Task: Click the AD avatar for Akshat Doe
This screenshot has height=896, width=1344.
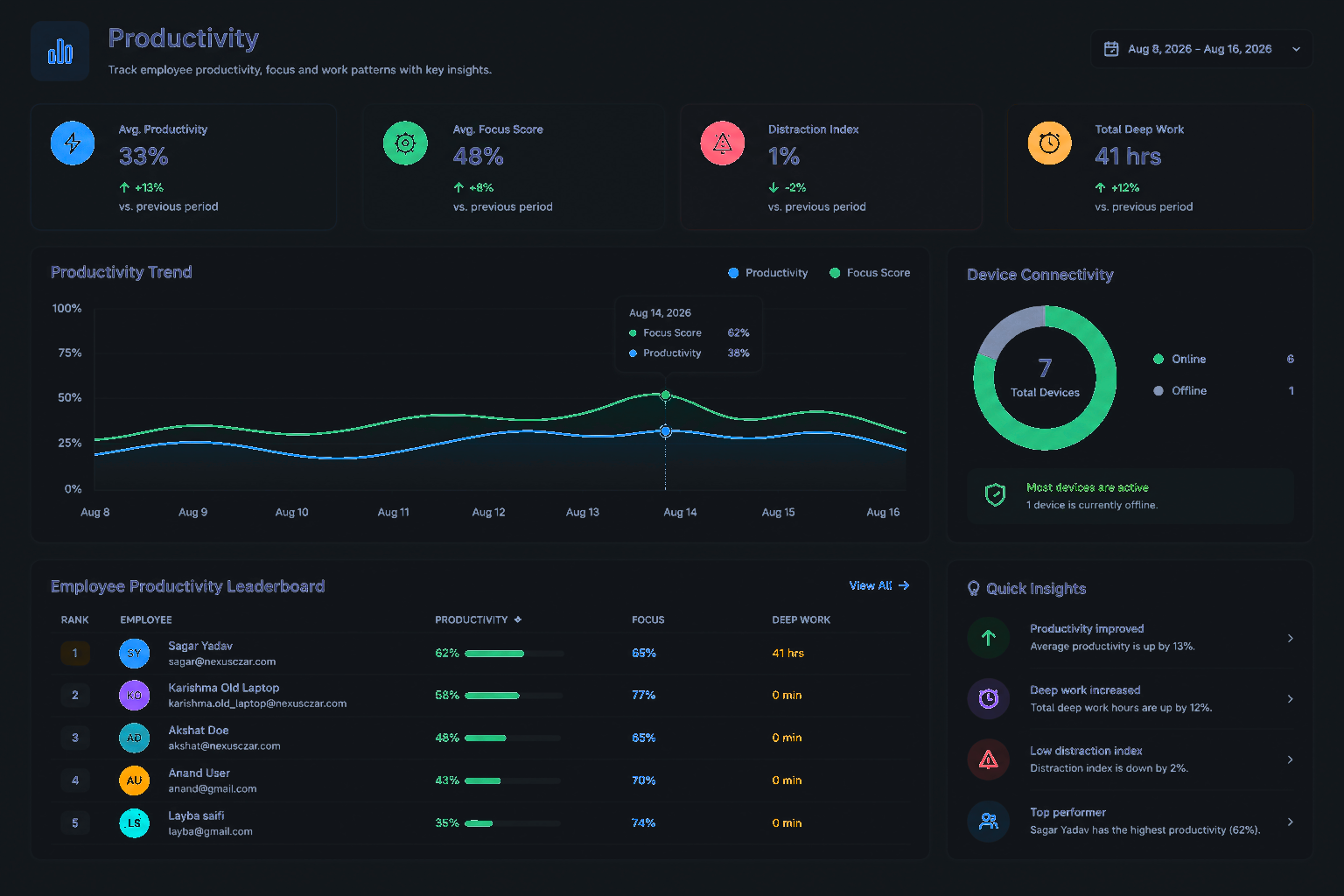Action: (x=134, y=738)
